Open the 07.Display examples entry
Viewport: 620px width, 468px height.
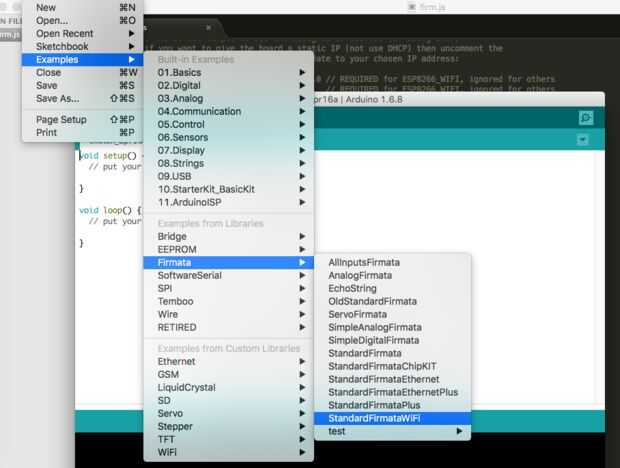pos(229,150)
